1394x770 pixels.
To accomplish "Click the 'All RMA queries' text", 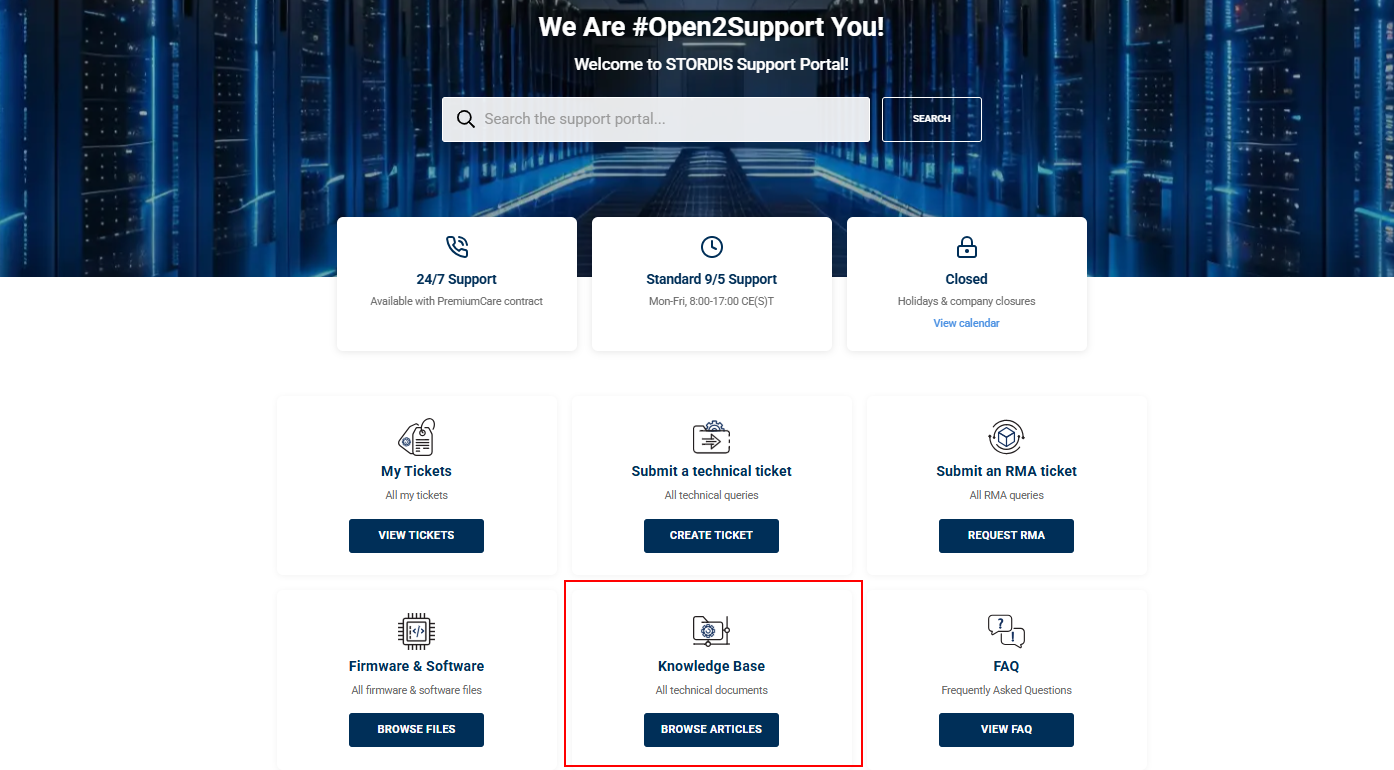I will [1006, 495].
